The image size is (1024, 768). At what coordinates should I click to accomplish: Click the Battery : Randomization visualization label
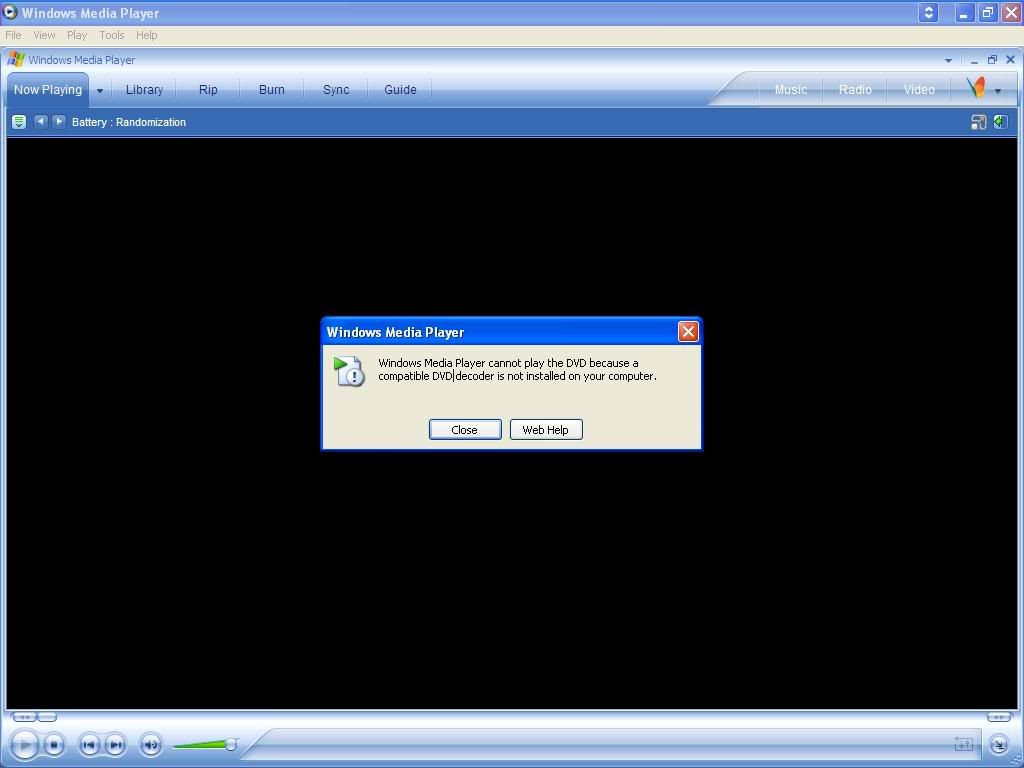tap(129, 122)
